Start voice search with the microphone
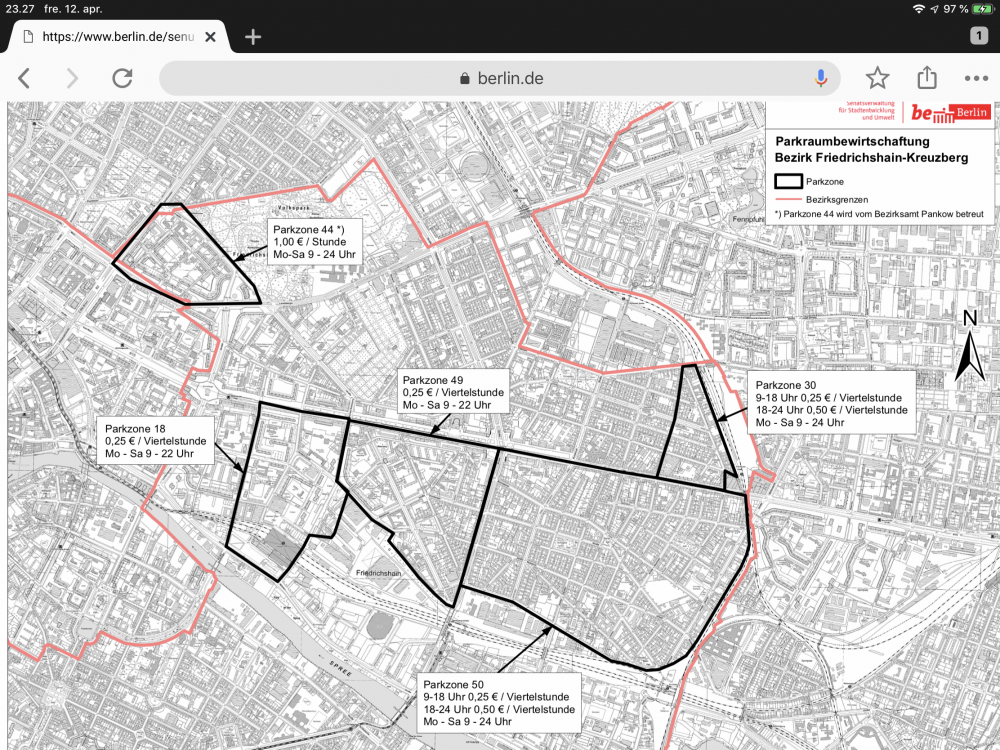Image resolution: width=1000 pixels, height=750 pixels. pyautogui.click(x=821, y=78)
